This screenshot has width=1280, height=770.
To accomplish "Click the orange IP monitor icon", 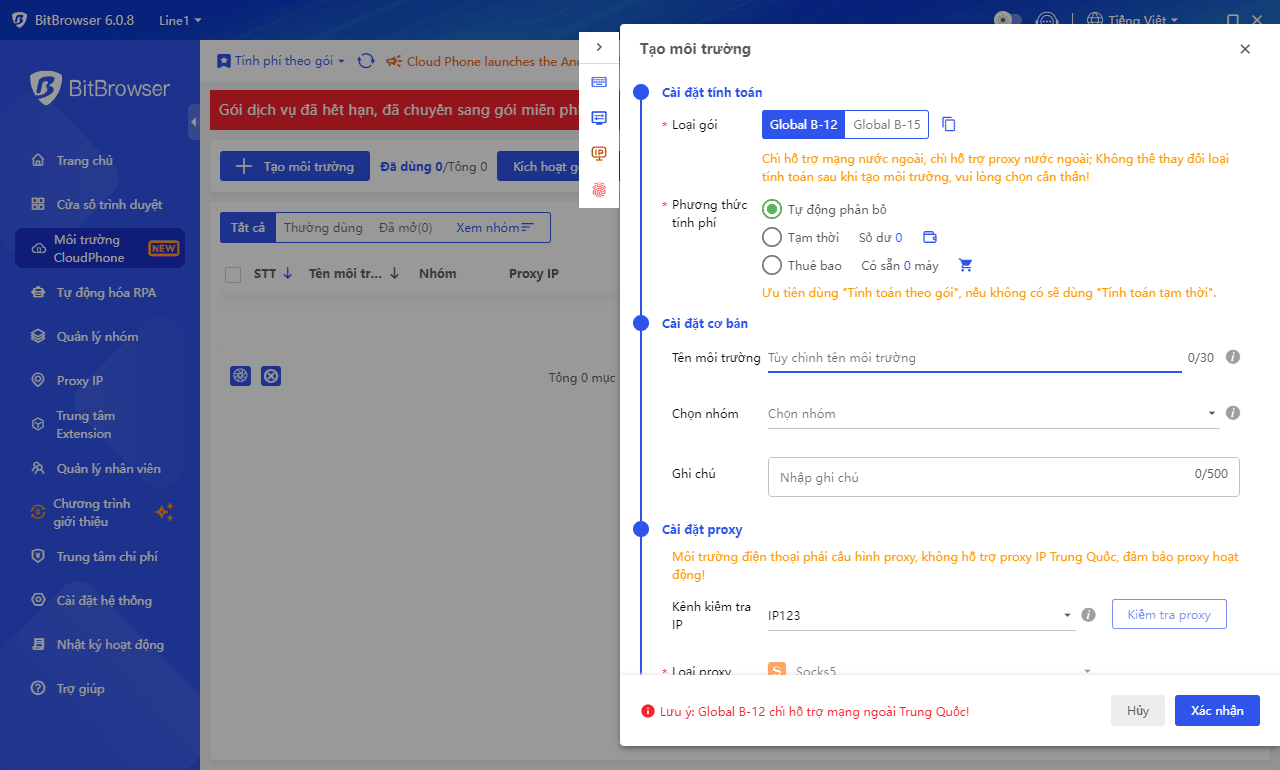I will 599,153.
